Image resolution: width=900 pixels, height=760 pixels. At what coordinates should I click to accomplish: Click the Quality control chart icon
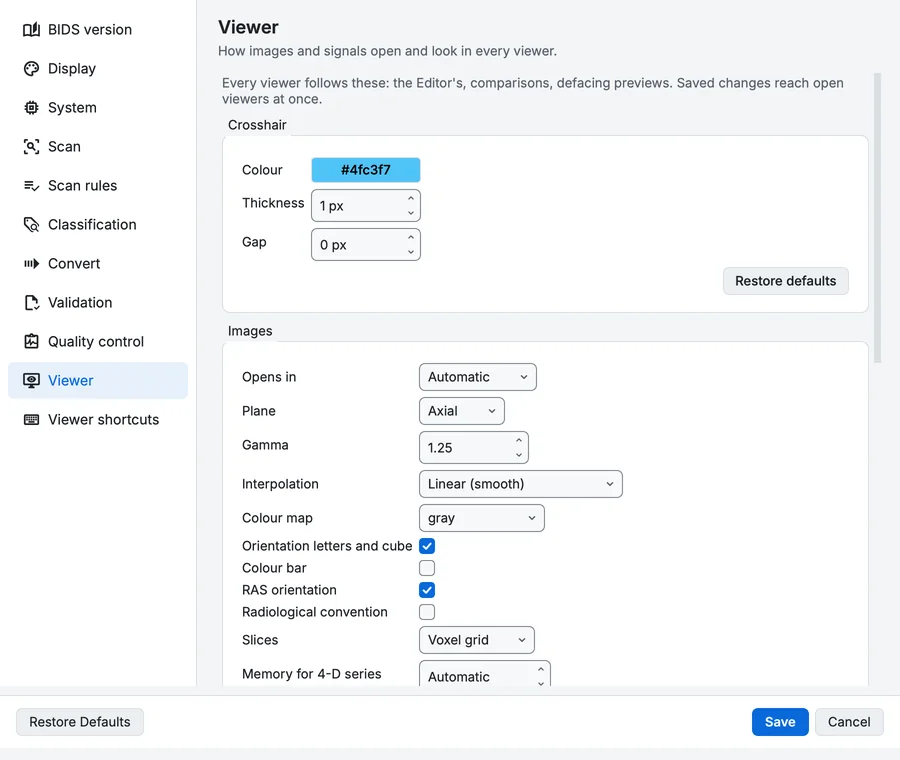32,342
